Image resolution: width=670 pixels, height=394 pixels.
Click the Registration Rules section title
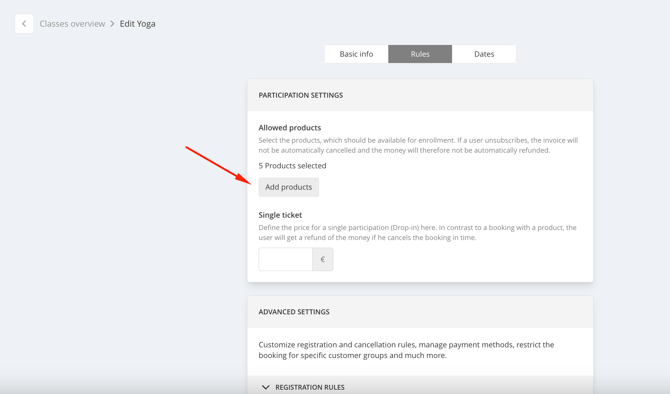pyautogui.click(x=310, y=387)
